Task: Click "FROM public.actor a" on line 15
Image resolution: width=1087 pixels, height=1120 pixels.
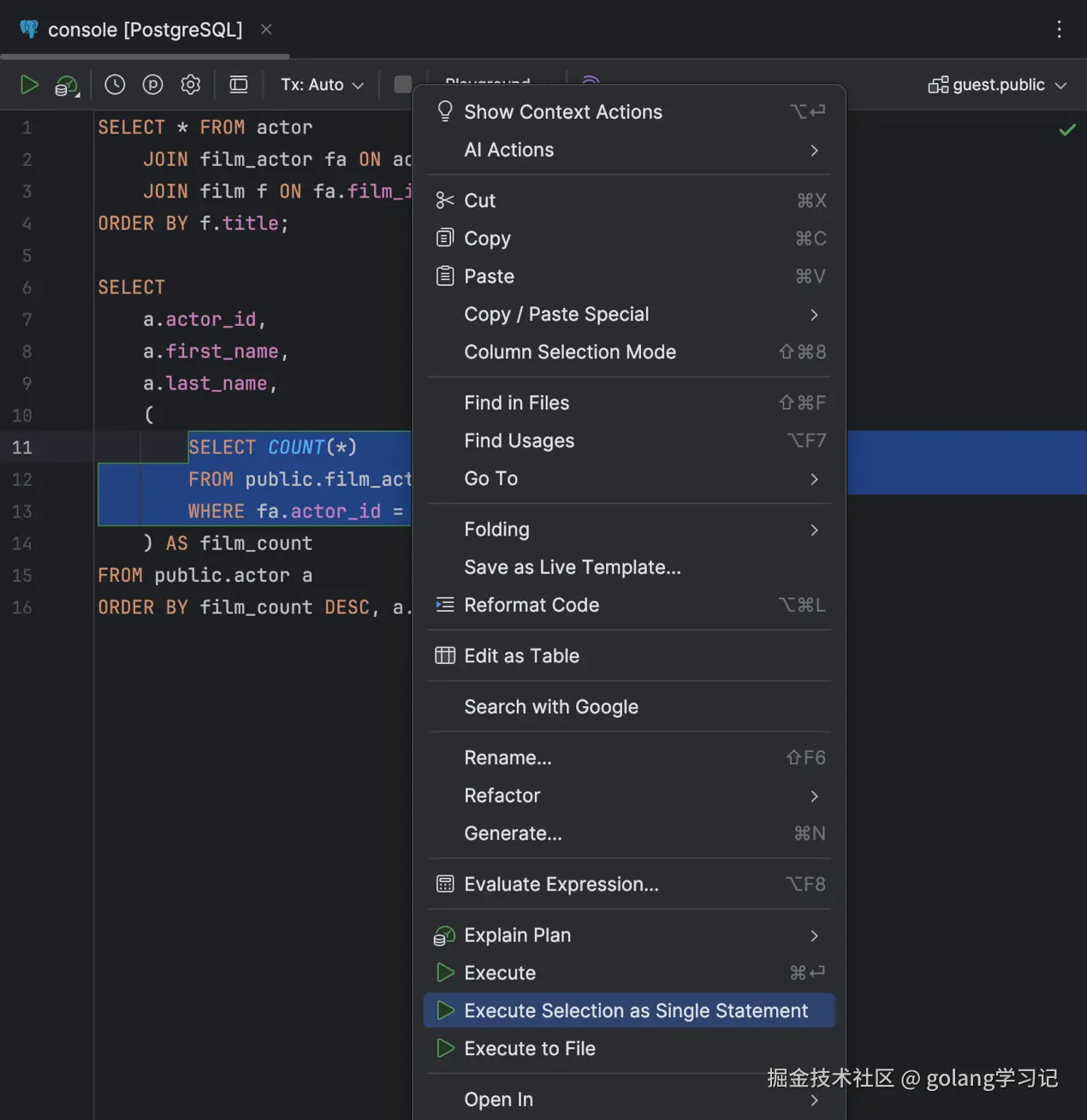Action: (x=205, y=575)
